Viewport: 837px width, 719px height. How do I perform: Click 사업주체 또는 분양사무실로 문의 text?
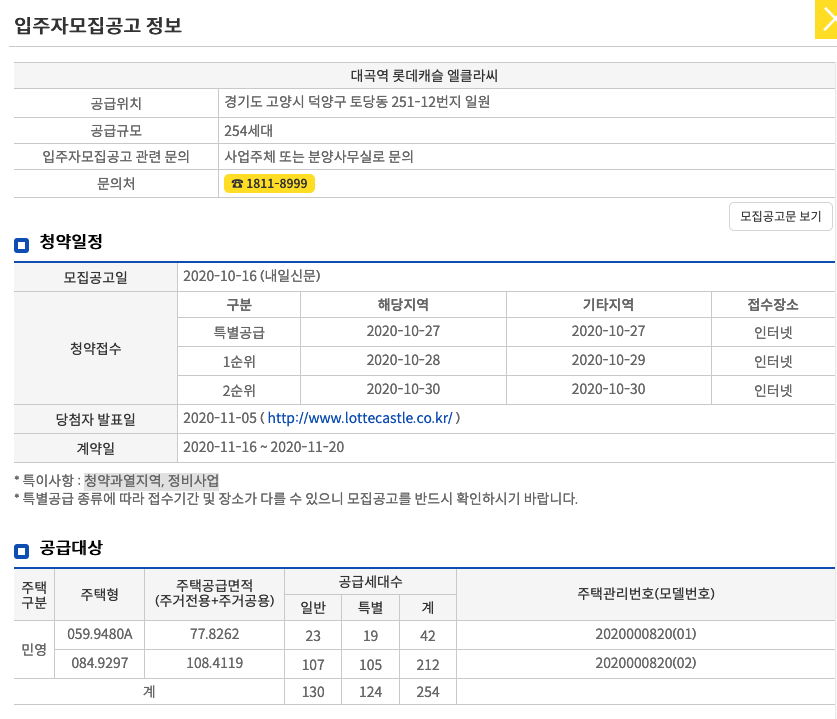pyautogui.click(x=319, y=157)
